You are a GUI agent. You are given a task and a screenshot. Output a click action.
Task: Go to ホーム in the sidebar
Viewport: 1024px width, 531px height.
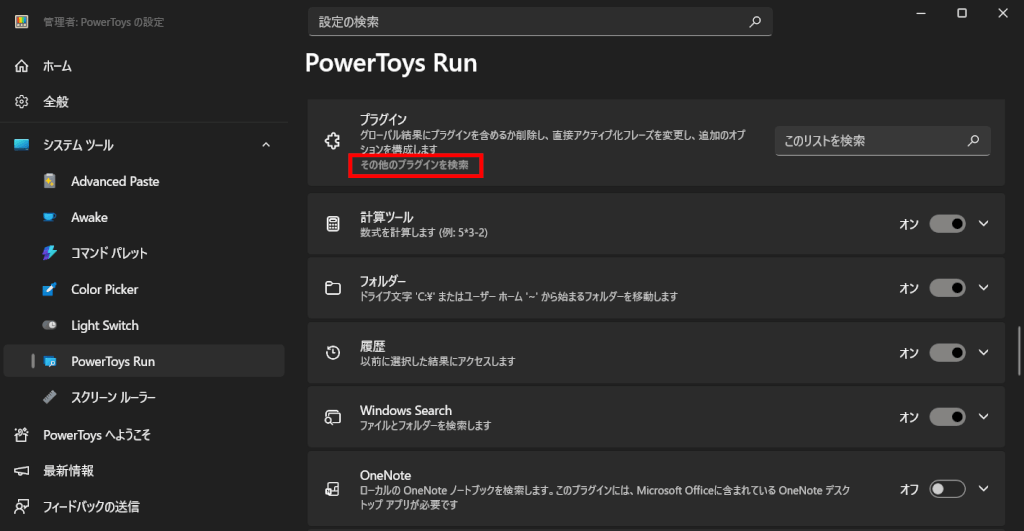57,66
